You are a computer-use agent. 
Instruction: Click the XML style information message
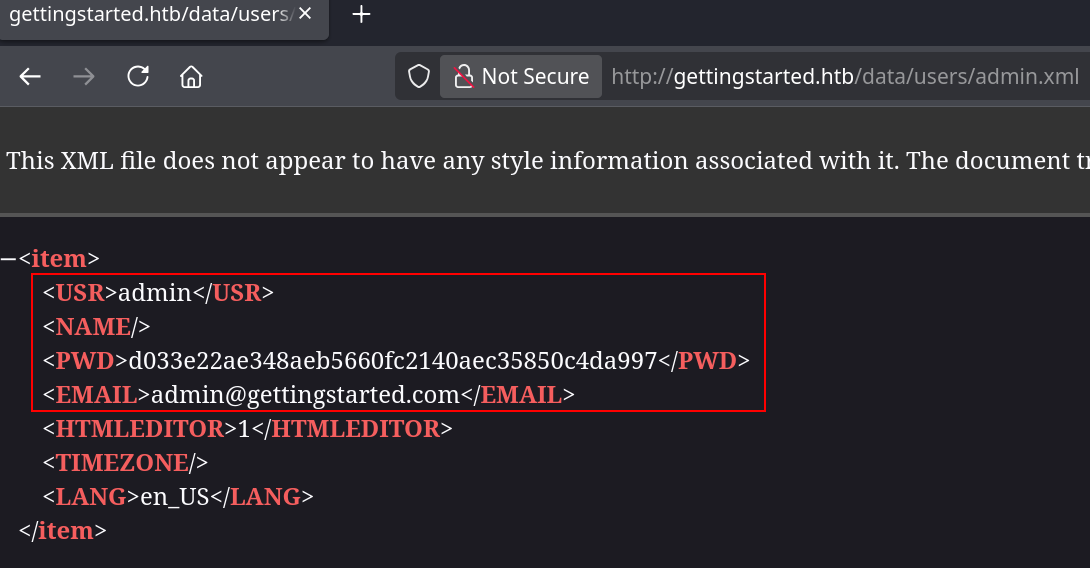[540, 161]
